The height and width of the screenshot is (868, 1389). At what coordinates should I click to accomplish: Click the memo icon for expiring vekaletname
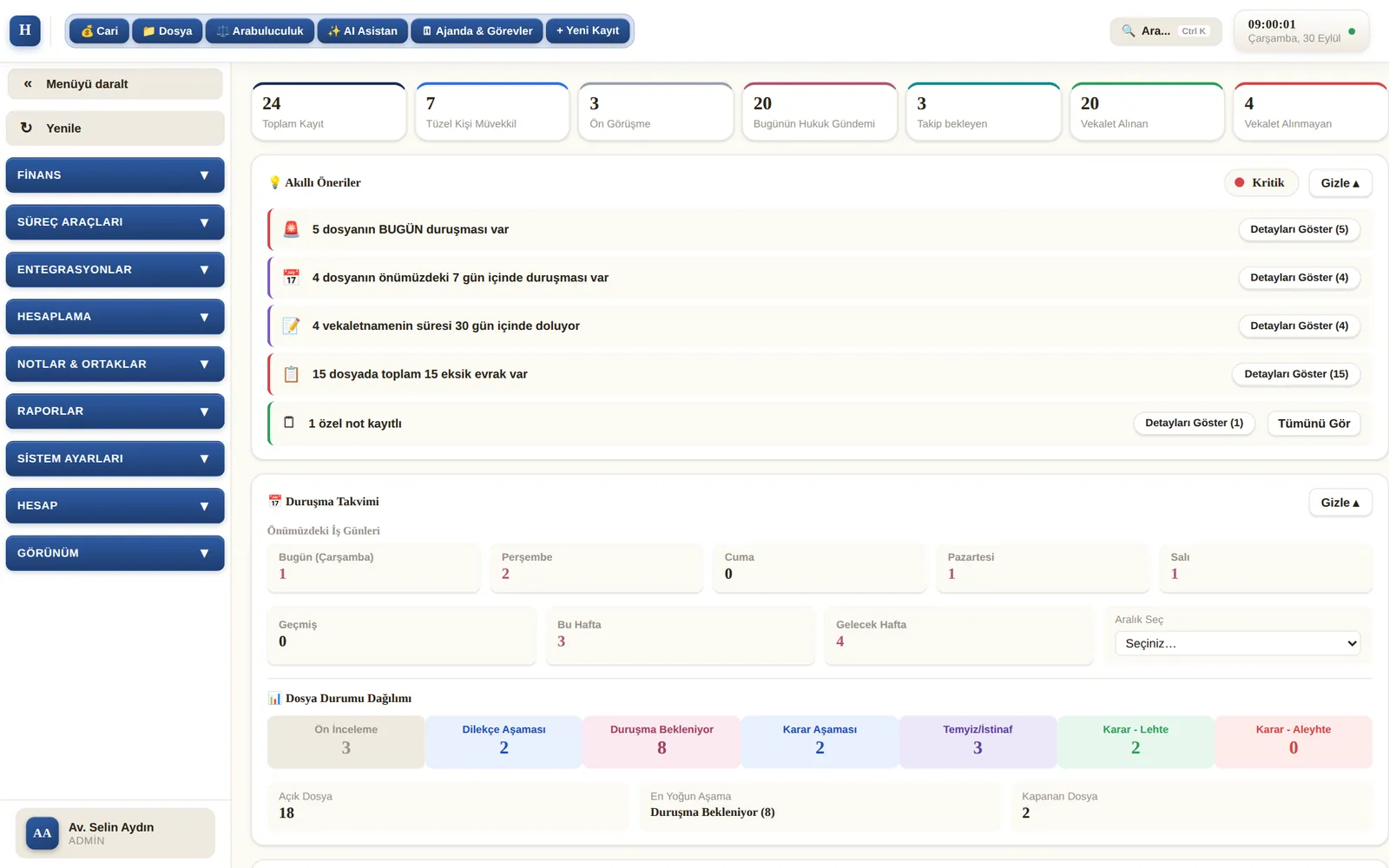[x=292, y=325]
